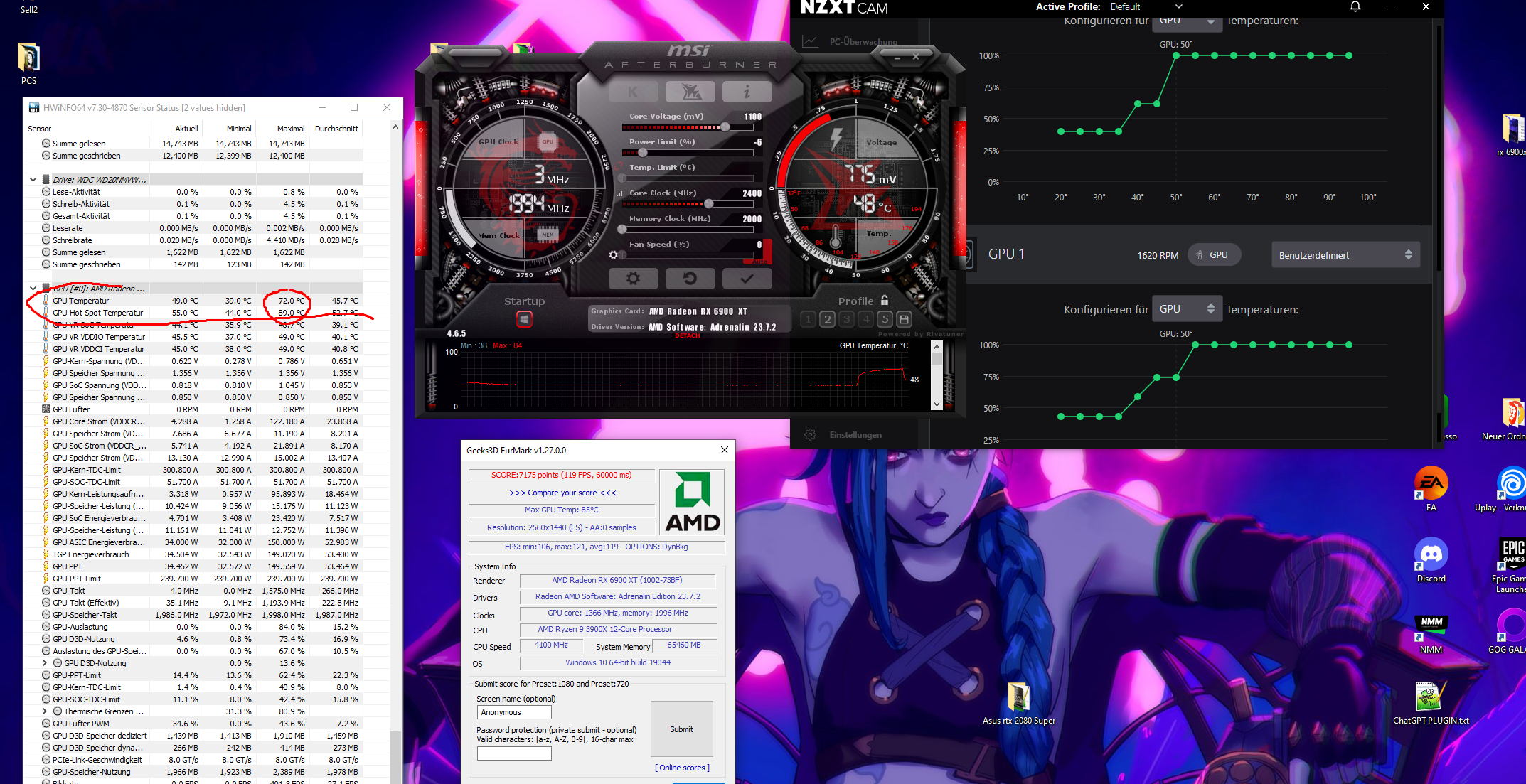Screen dimensions: 1526x784
Task: Open Benutzerdefiniert fan profile dropdown
Action: (x=1345, y=255)
